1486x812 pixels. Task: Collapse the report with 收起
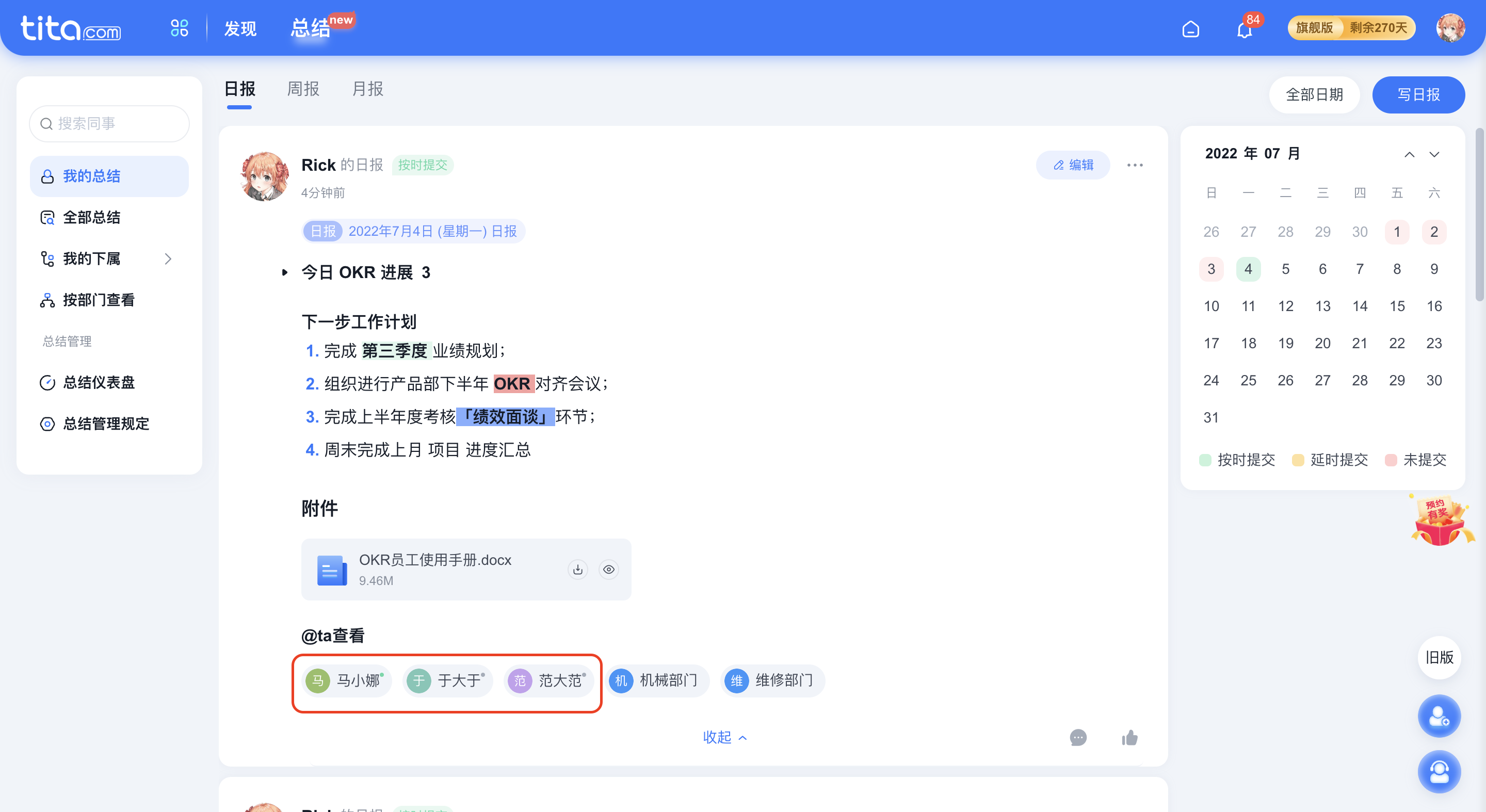725,737
